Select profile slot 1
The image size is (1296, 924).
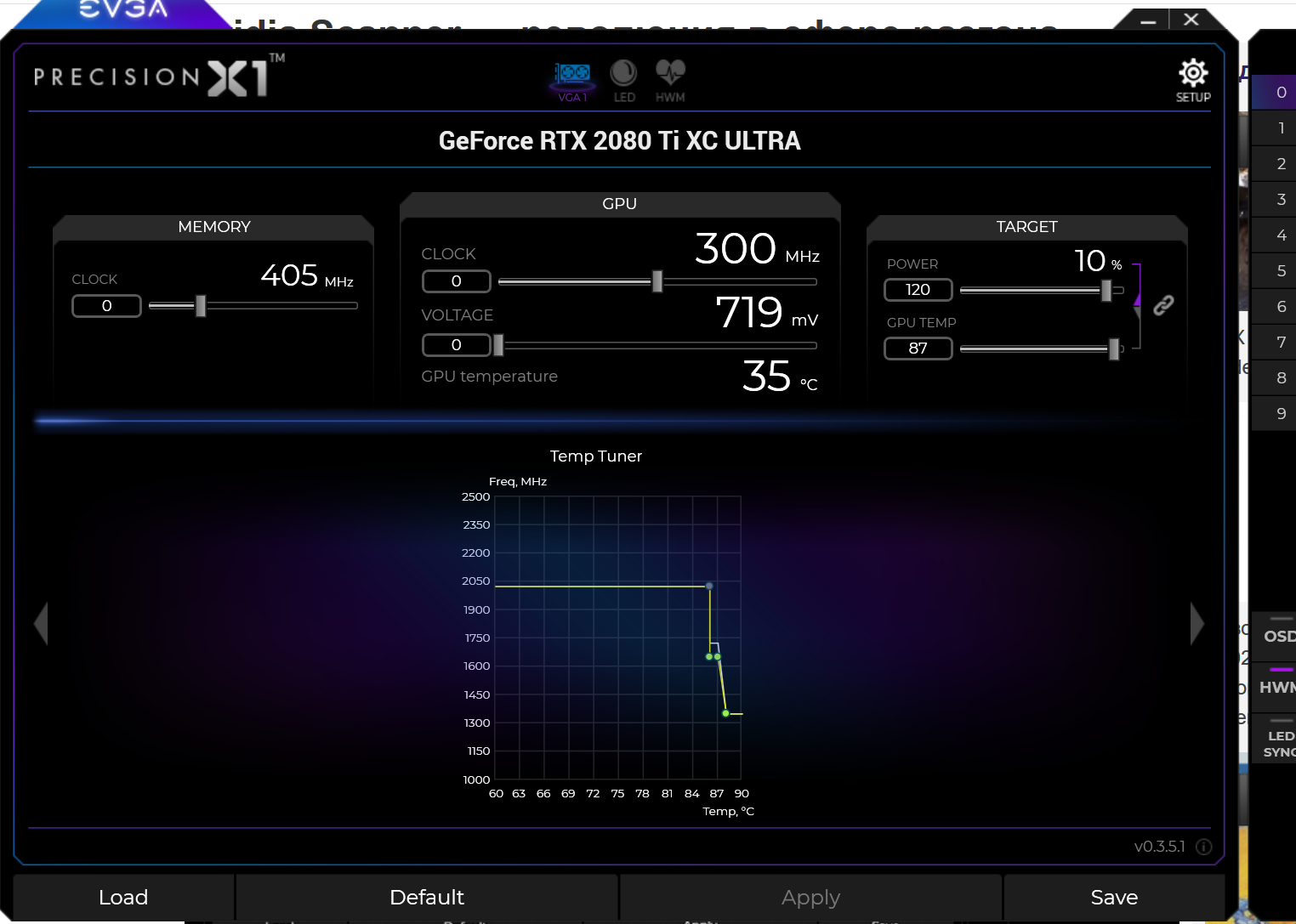1275,128
